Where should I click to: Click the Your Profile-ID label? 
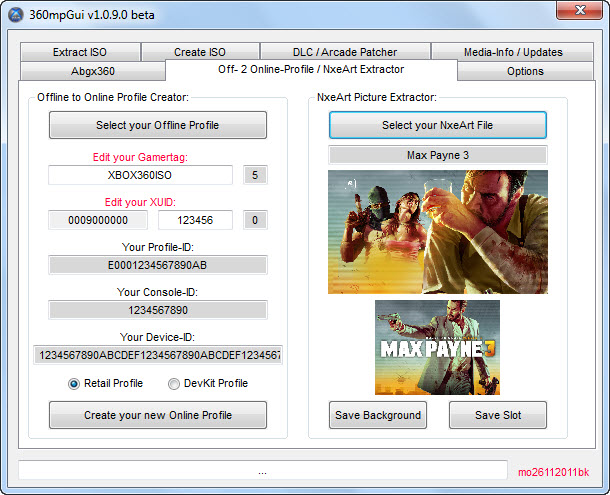tap(158, 247)
